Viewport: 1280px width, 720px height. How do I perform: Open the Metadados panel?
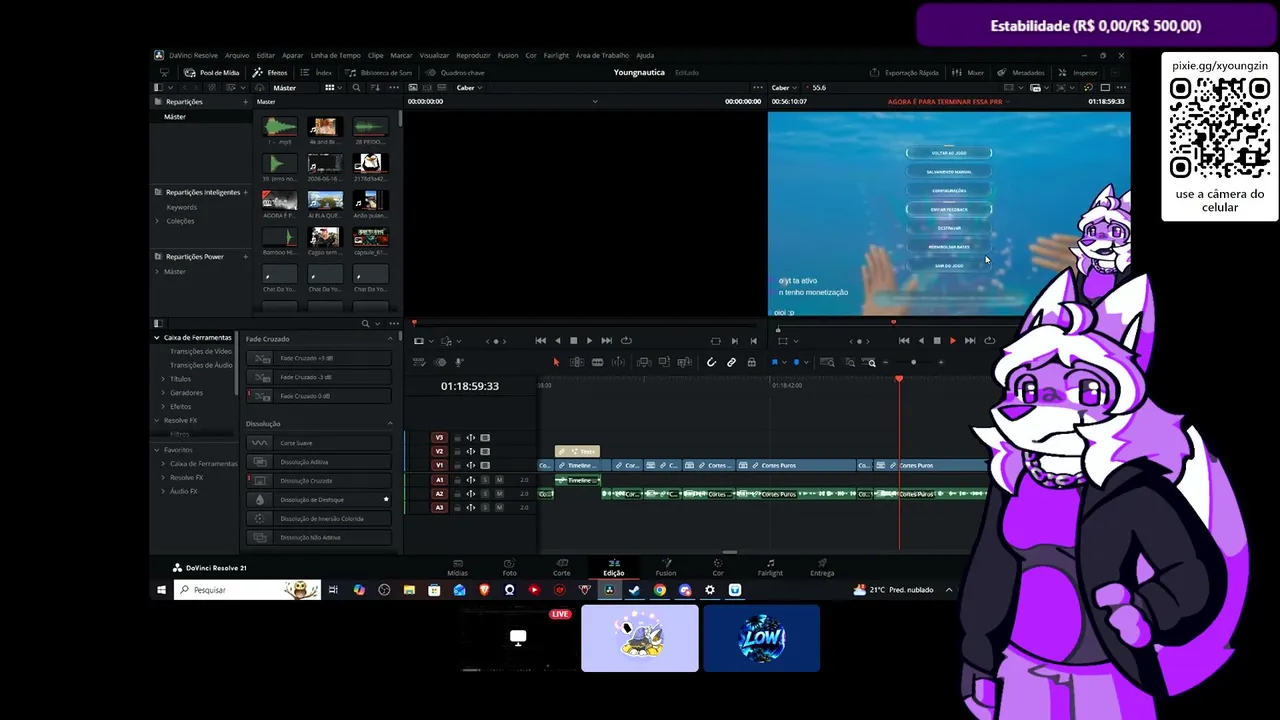pyautogui.click(x=1022, y=72)
